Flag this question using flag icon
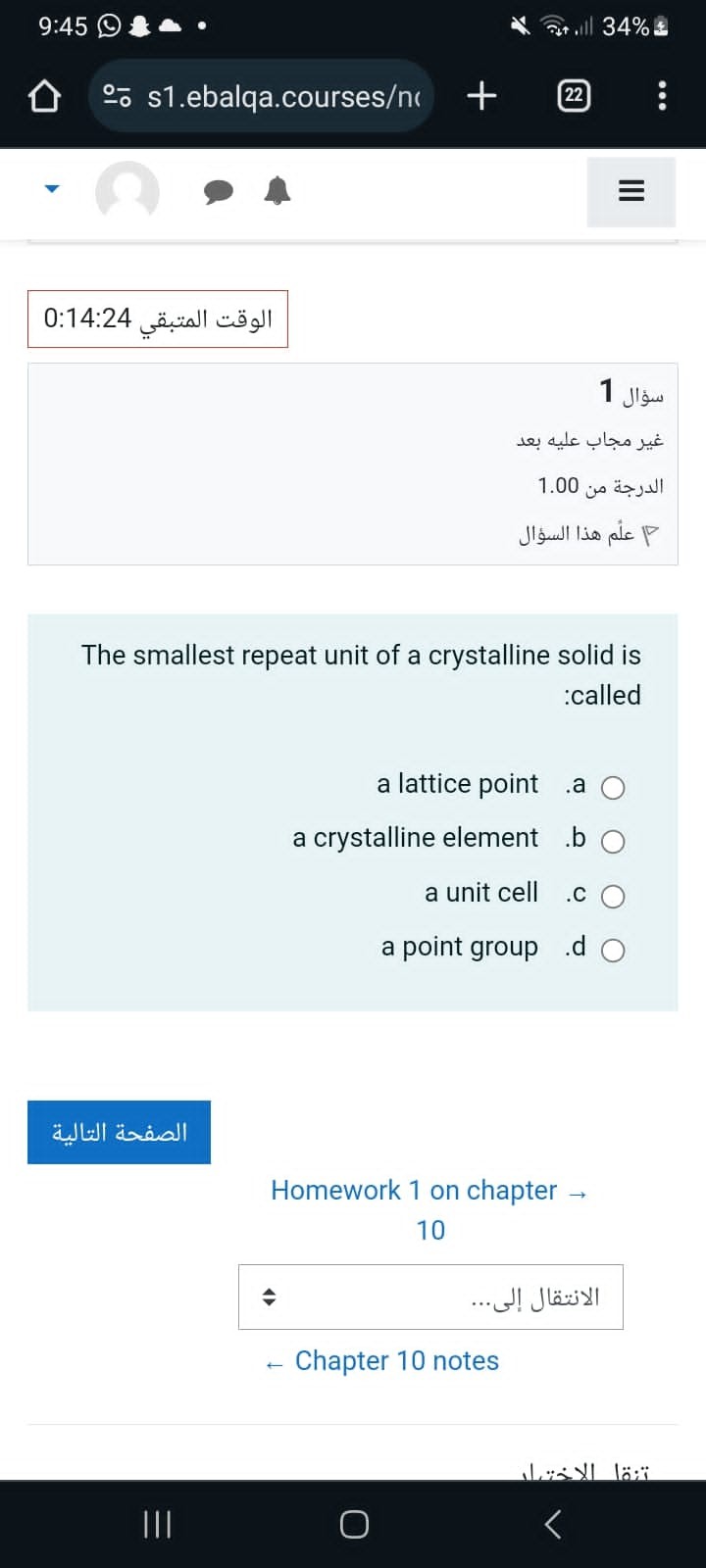This screenshot has height=1568, width=706. pos(651,535)
